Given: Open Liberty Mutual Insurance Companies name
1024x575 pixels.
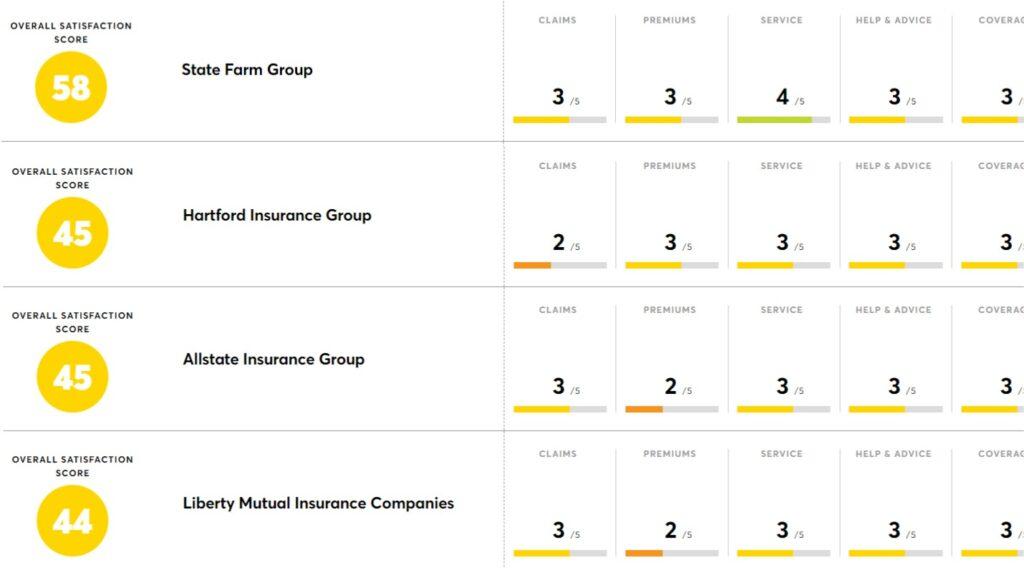Looking at the screenshot, I should point(318,503).
